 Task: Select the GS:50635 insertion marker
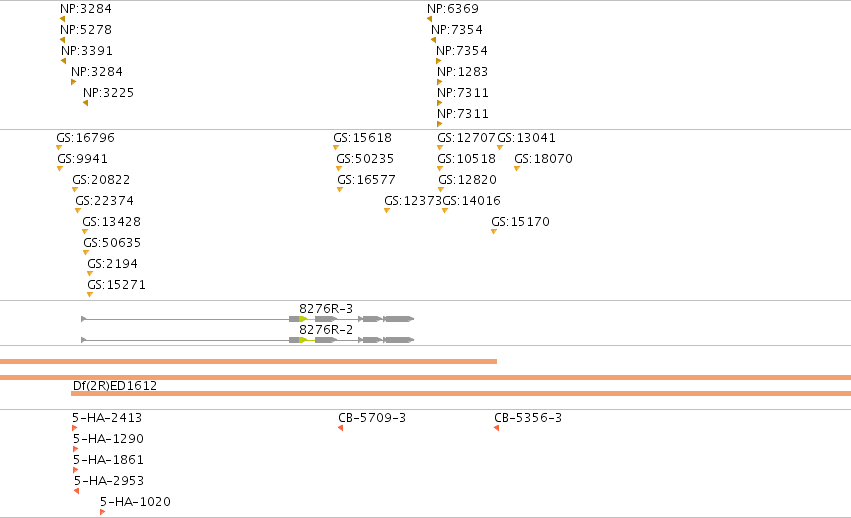[x=86, y=252]
